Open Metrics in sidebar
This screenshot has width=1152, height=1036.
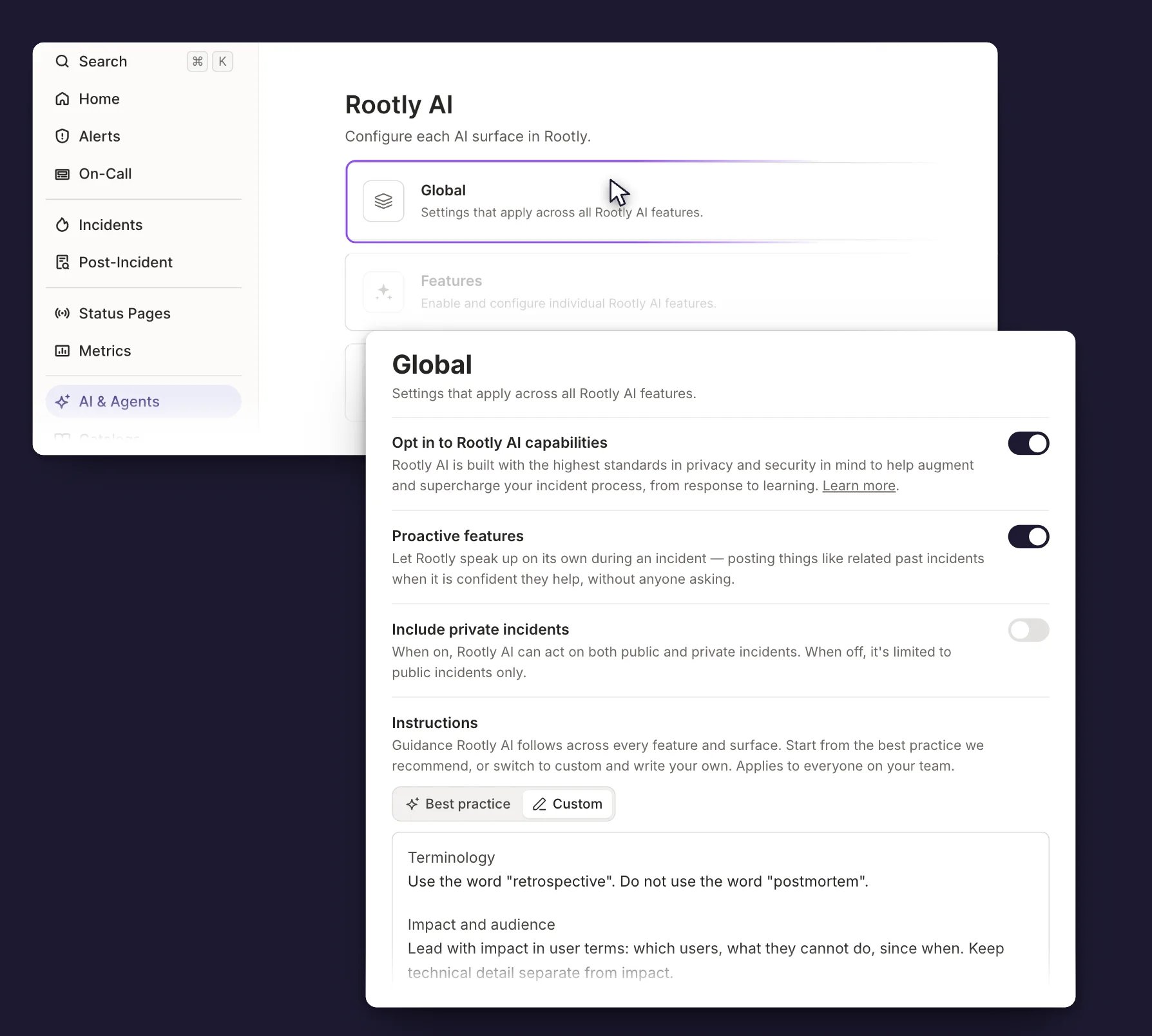pos(144,350)
